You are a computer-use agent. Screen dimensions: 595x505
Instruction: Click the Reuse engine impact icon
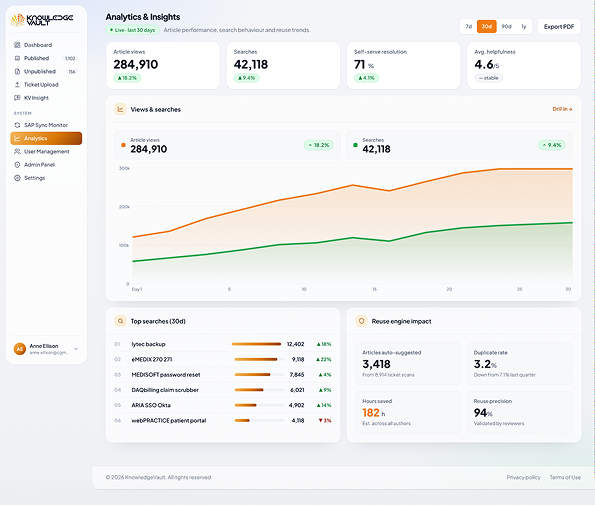point(361,321)
